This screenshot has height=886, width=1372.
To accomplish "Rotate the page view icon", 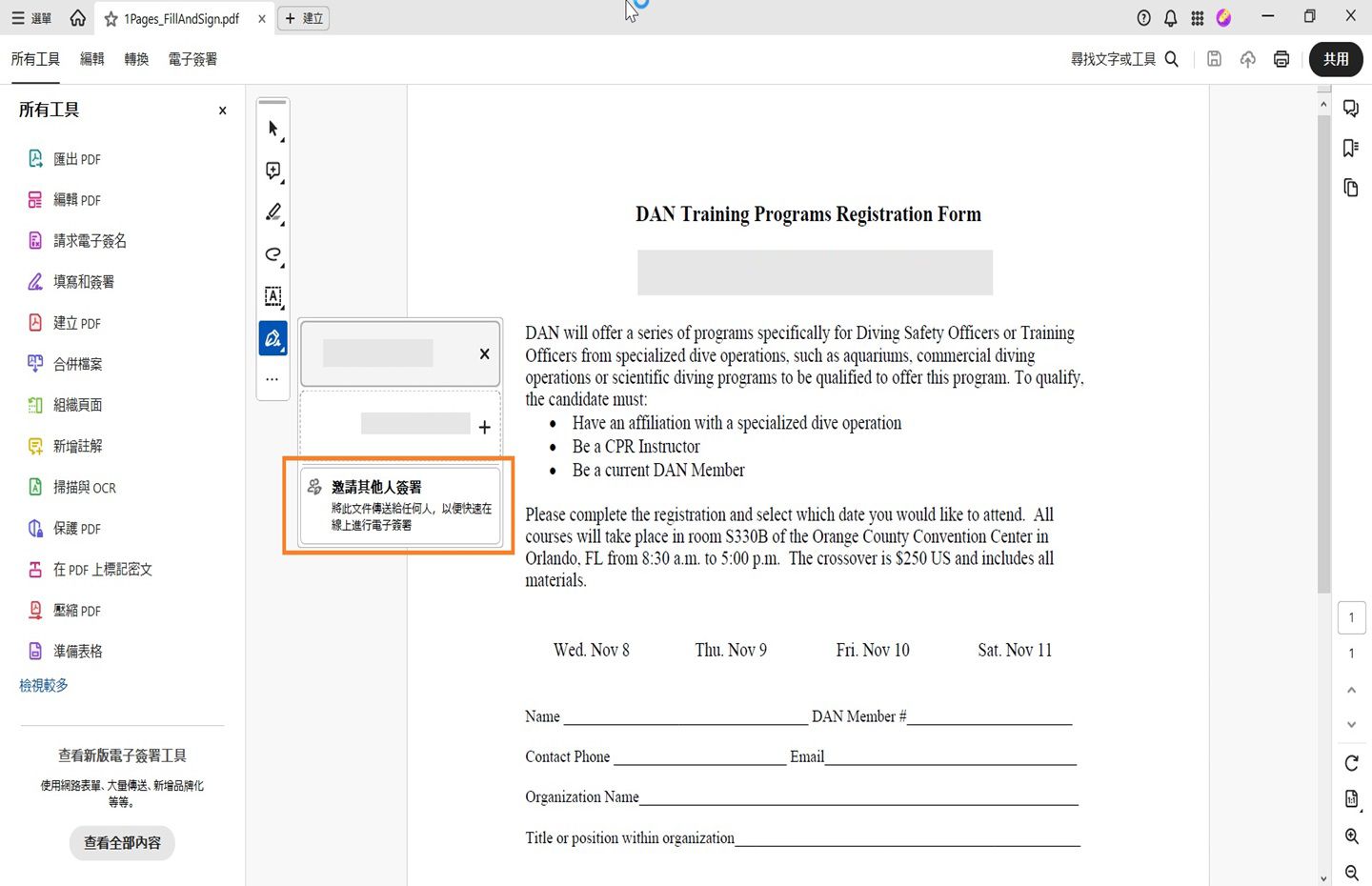I will [x=1351, y=763].
